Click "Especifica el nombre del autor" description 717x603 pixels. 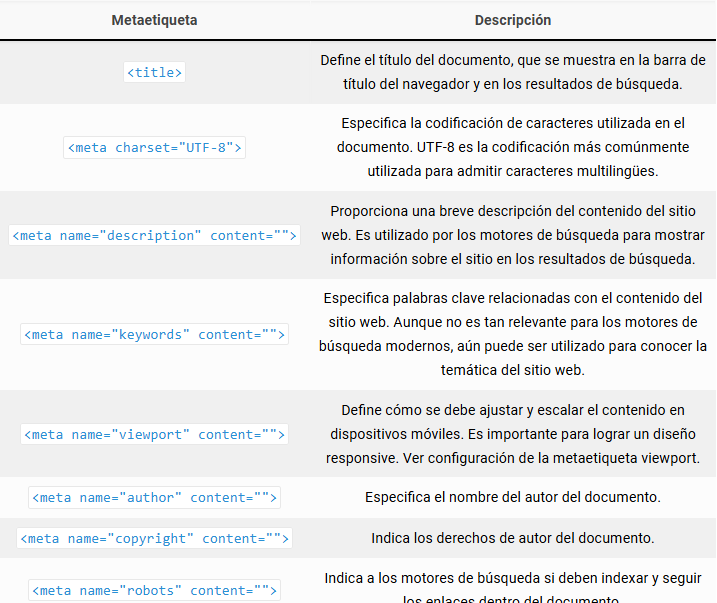pyautogui.click(x=512, y=497)
